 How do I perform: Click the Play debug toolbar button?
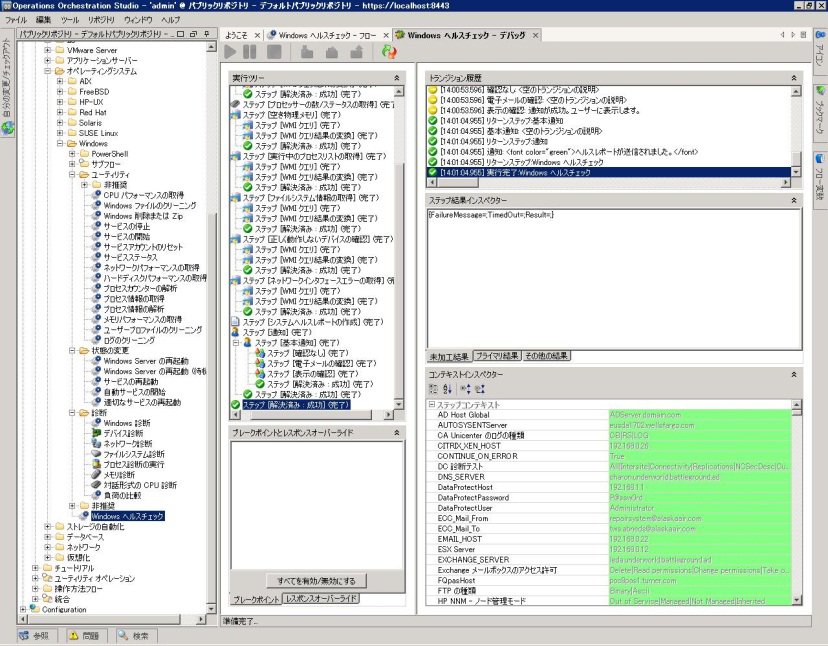230,52
